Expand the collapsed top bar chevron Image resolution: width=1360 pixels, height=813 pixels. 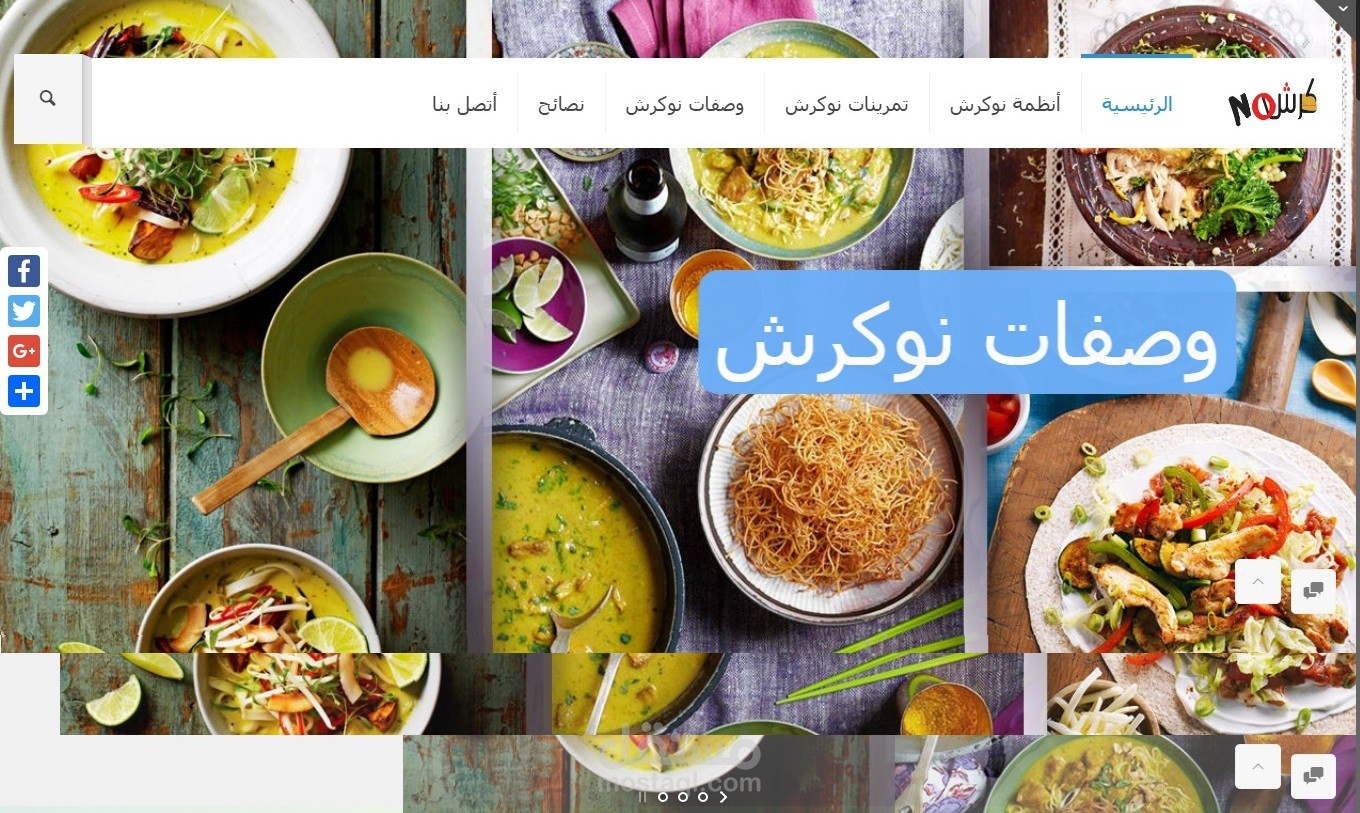tap(1342, 8)
